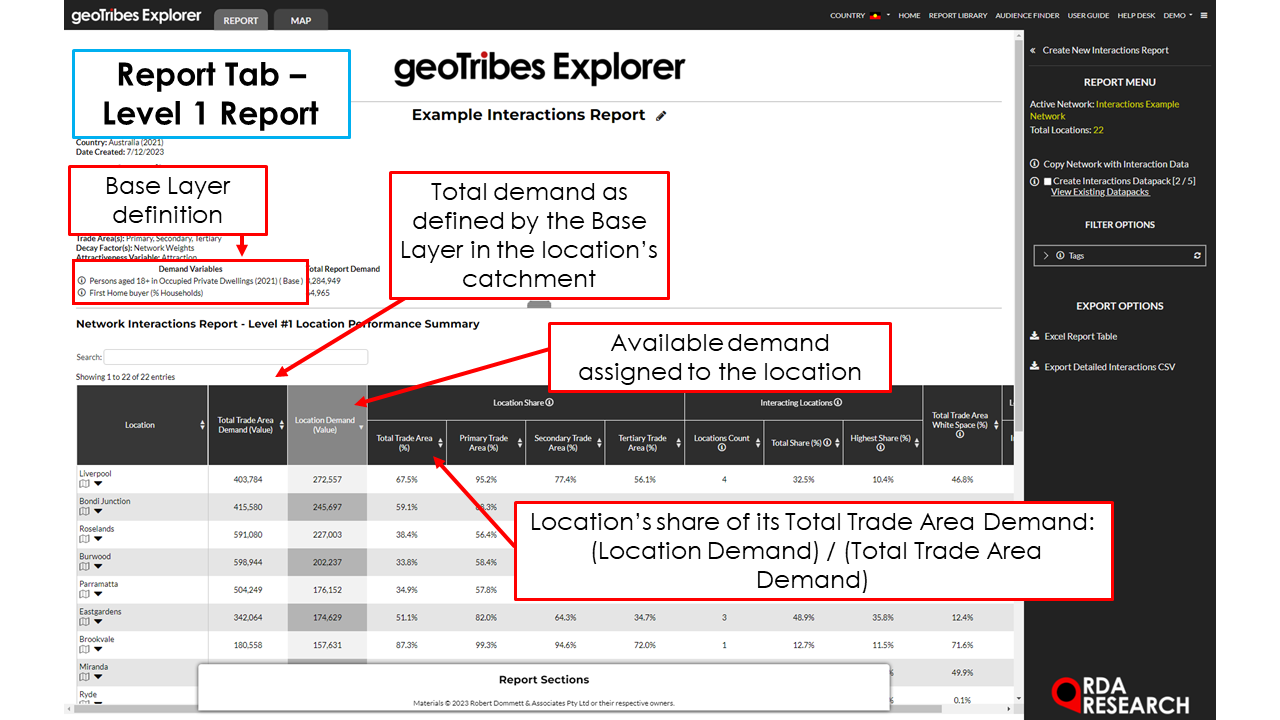Sort by Location Demand (Value) column
1280x720 pixels.
(327, 425)
